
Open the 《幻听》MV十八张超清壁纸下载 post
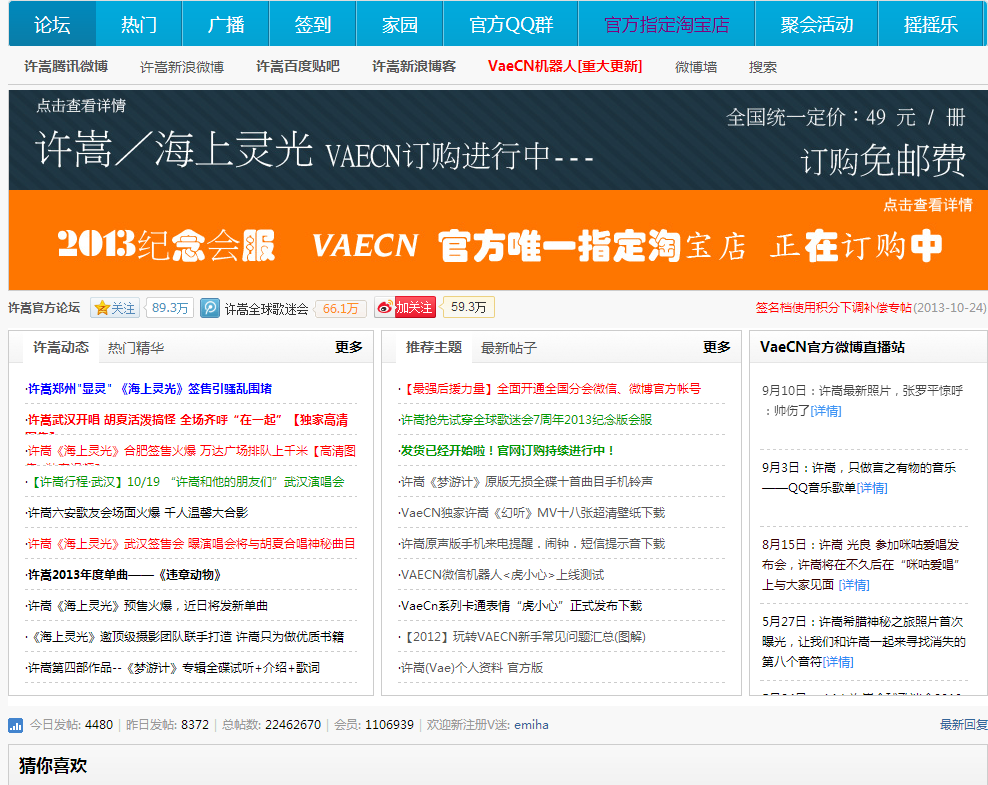533,512
